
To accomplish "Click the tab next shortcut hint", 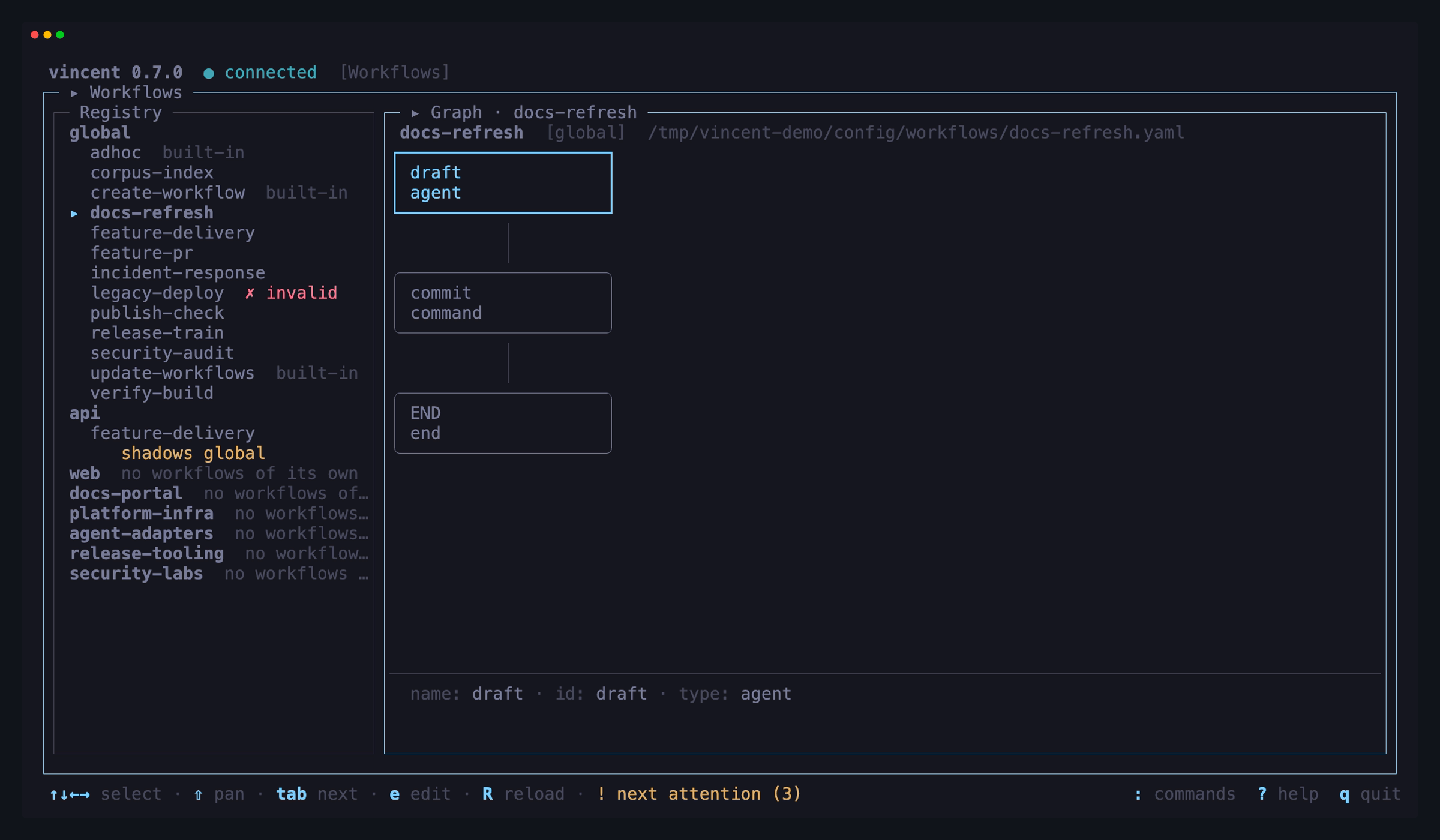I will tap(317, 794).
